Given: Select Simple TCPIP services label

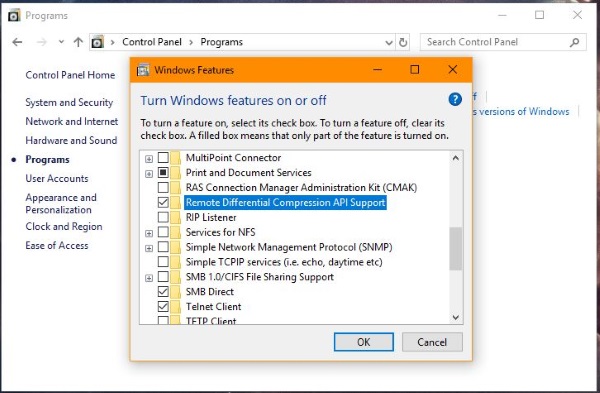Looking at the screenshot, I should [284, 262].
